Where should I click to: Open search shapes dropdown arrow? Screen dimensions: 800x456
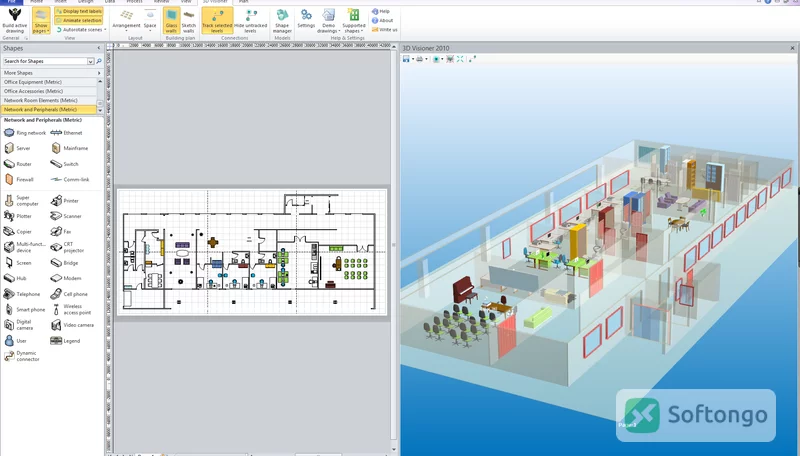click(x=90, y=61)
